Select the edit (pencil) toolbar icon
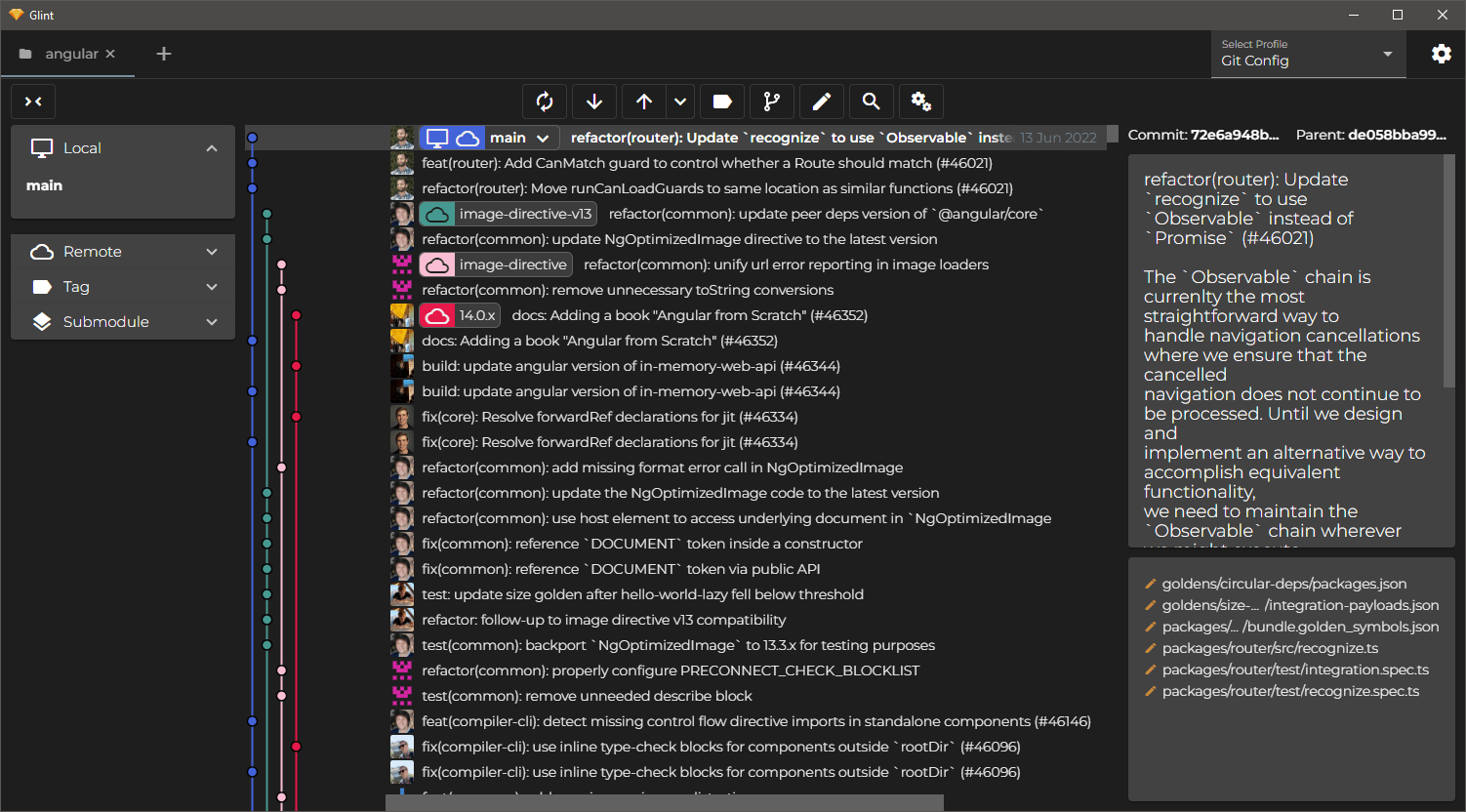This screenshot has height=812, width=1466. pos(821,101)
